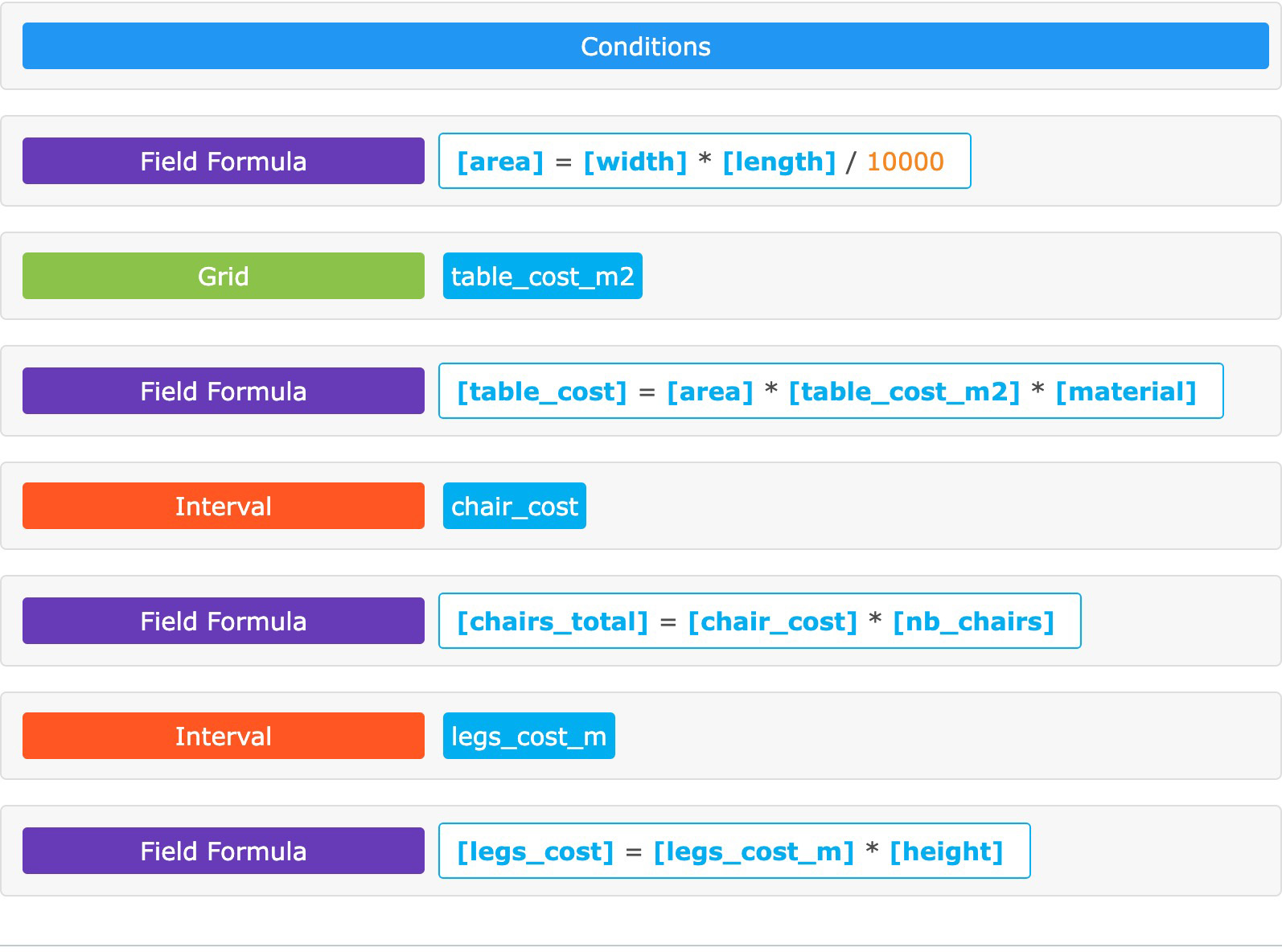Click [table_cost] at the formula start

click(541, 392)
